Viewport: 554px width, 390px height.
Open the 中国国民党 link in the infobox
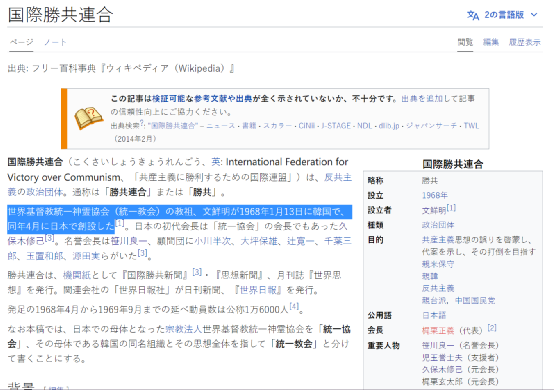click(475, 301)
